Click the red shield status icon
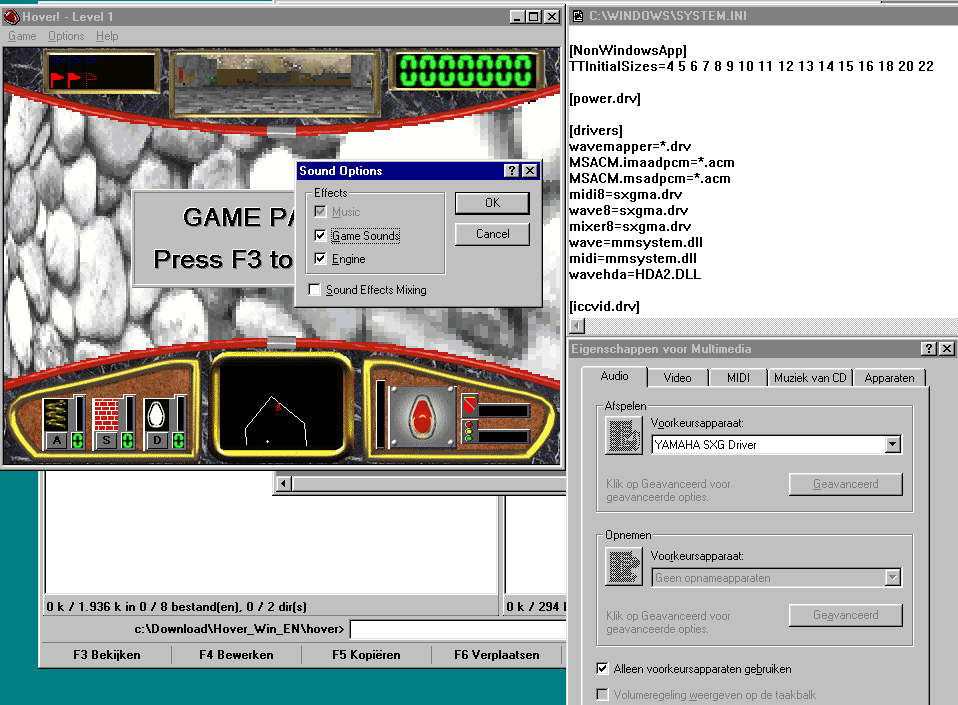 pos(469,404)
